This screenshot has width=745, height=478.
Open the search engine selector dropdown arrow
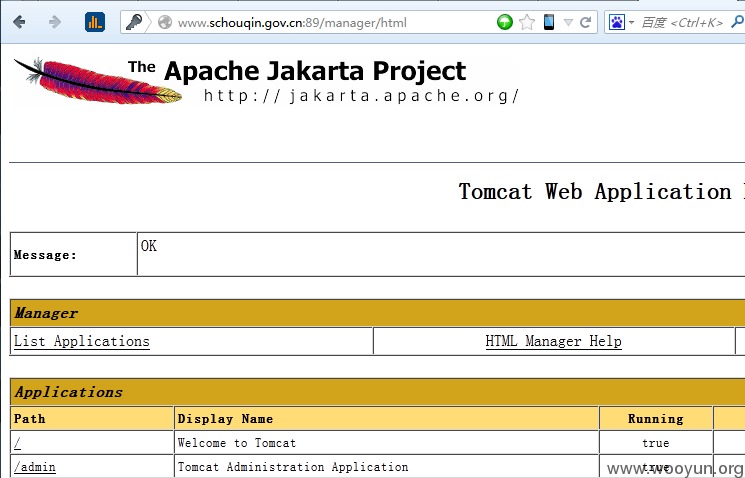click(631, 22)
